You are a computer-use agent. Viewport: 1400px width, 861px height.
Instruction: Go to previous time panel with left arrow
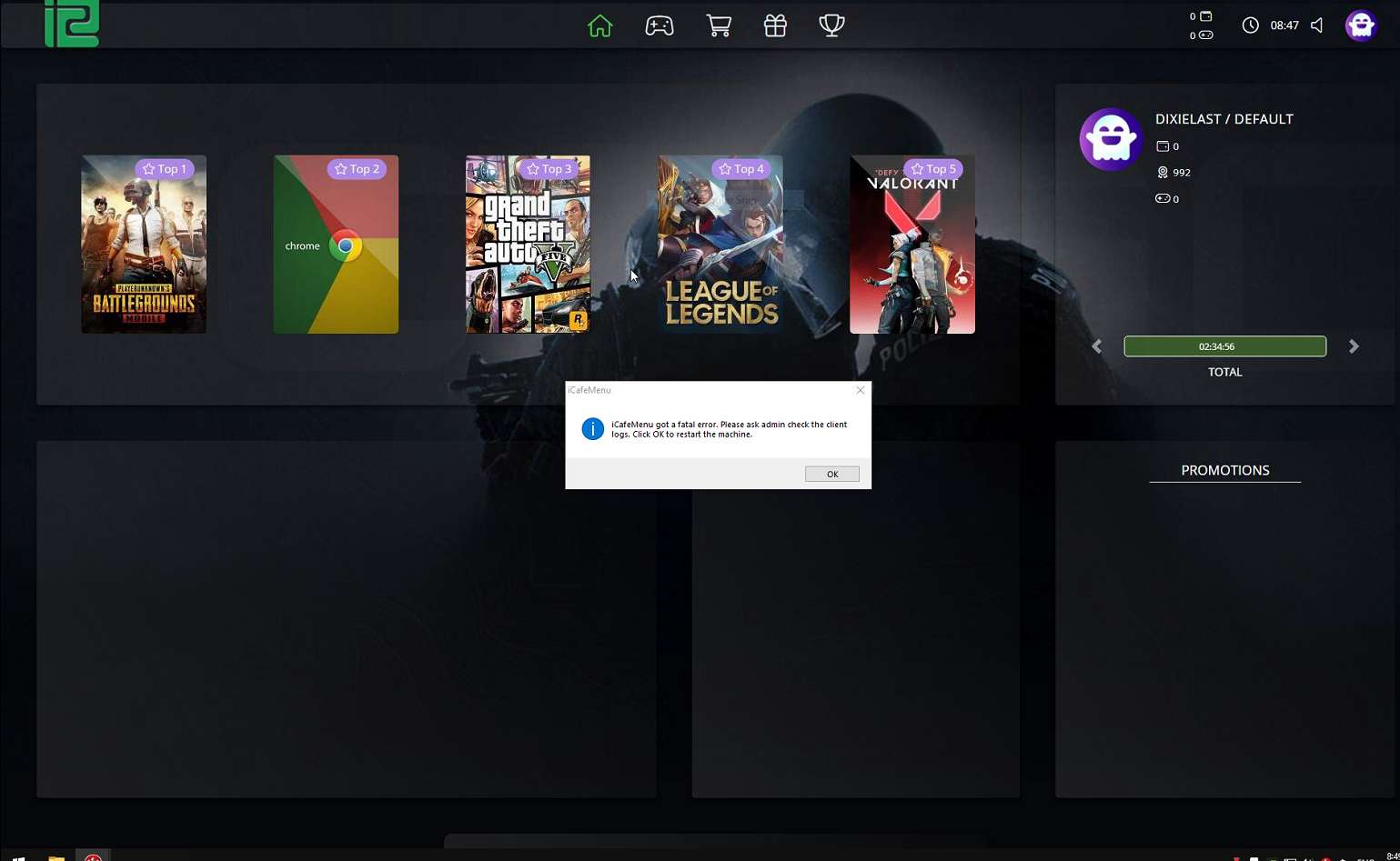point(1097,346)
